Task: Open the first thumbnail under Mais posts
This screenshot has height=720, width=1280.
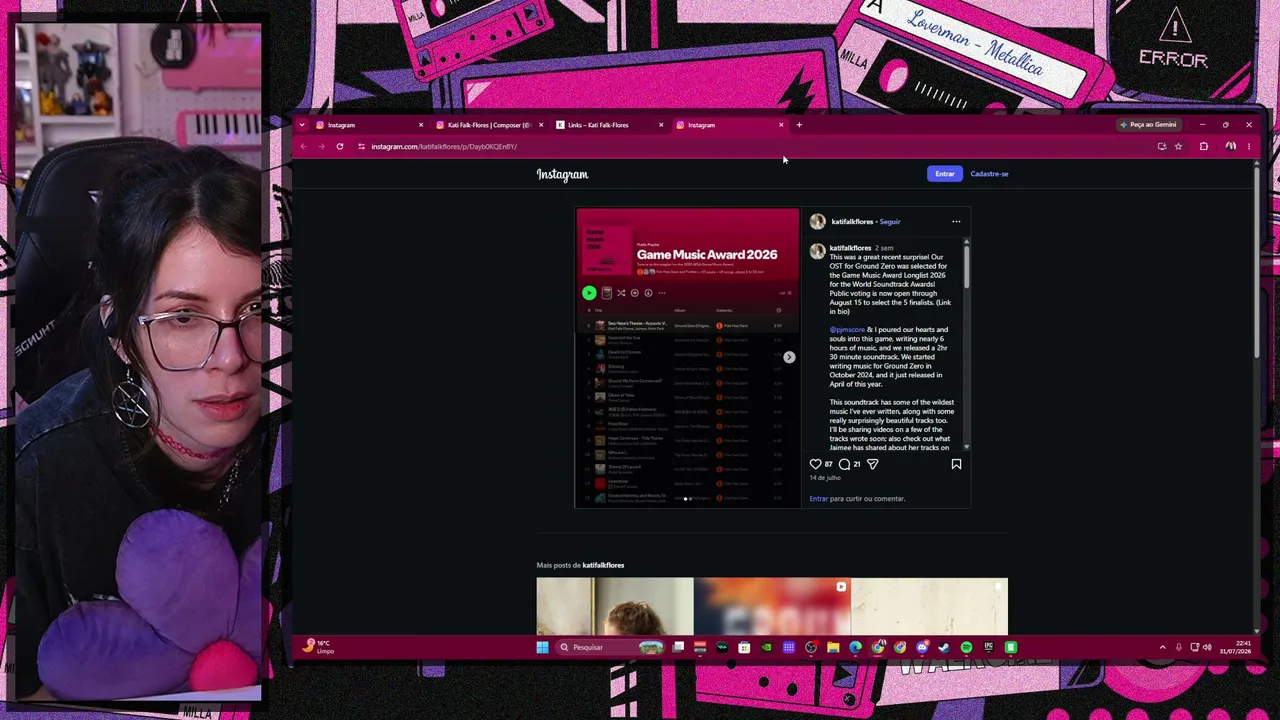Action: click(x=615, y=606)
